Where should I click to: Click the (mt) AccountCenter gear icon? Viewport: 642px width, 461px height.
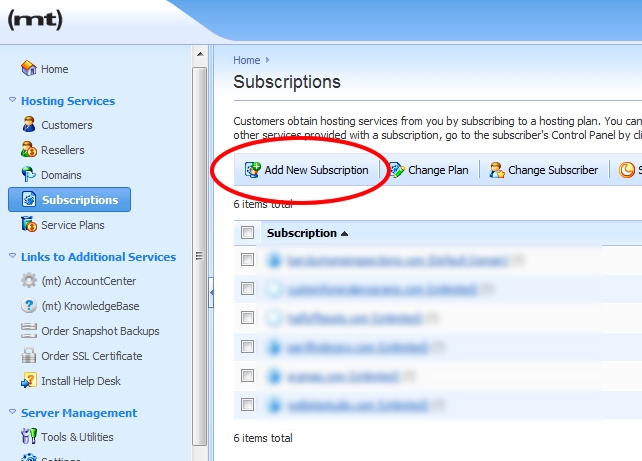click(x=29, y=280)
